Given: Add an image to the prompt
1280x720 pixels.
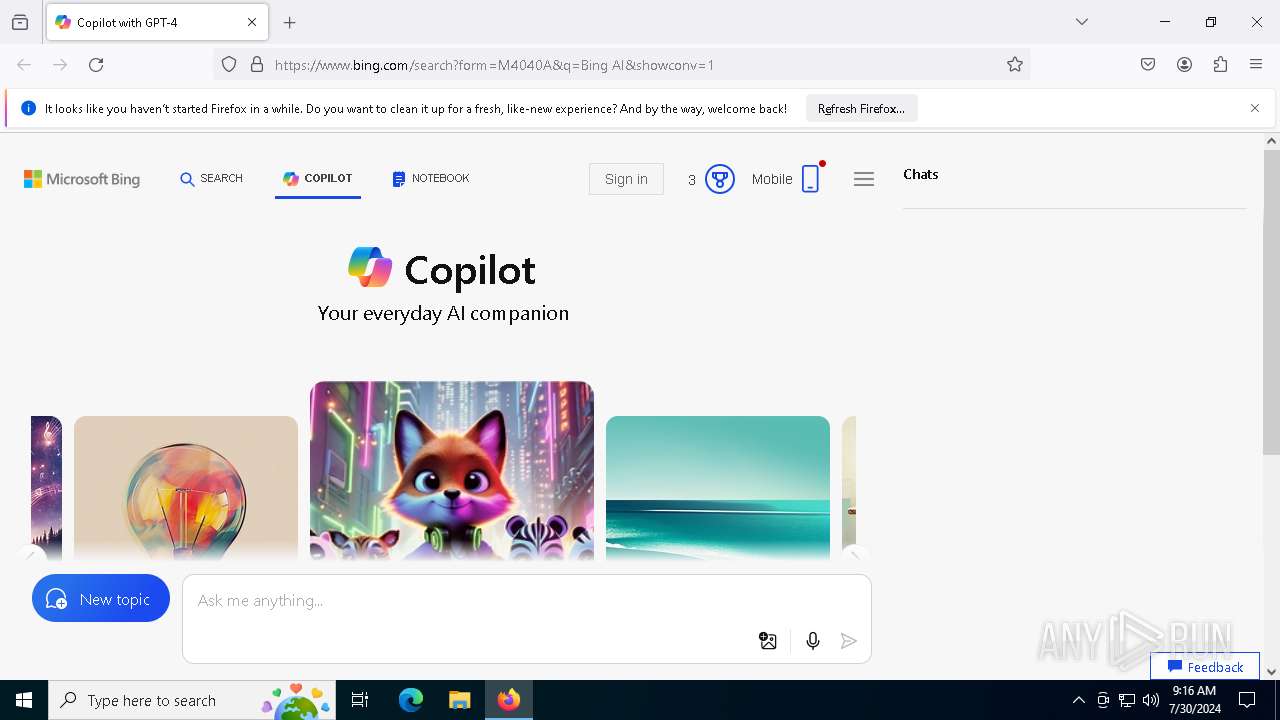Looking at the screenshot, I should coord(768,641).
